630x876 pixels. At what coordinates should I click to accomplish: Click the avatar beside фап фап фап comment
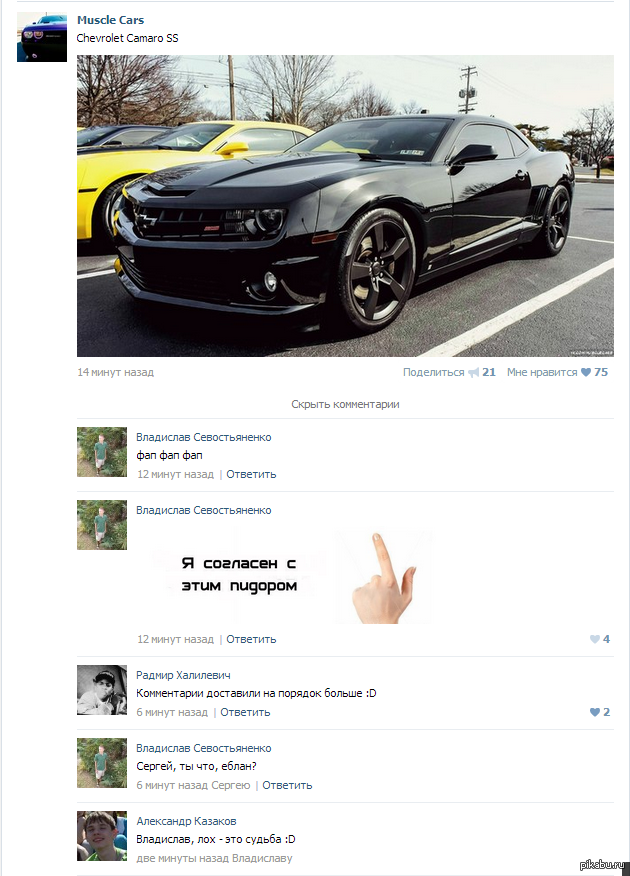102,452
